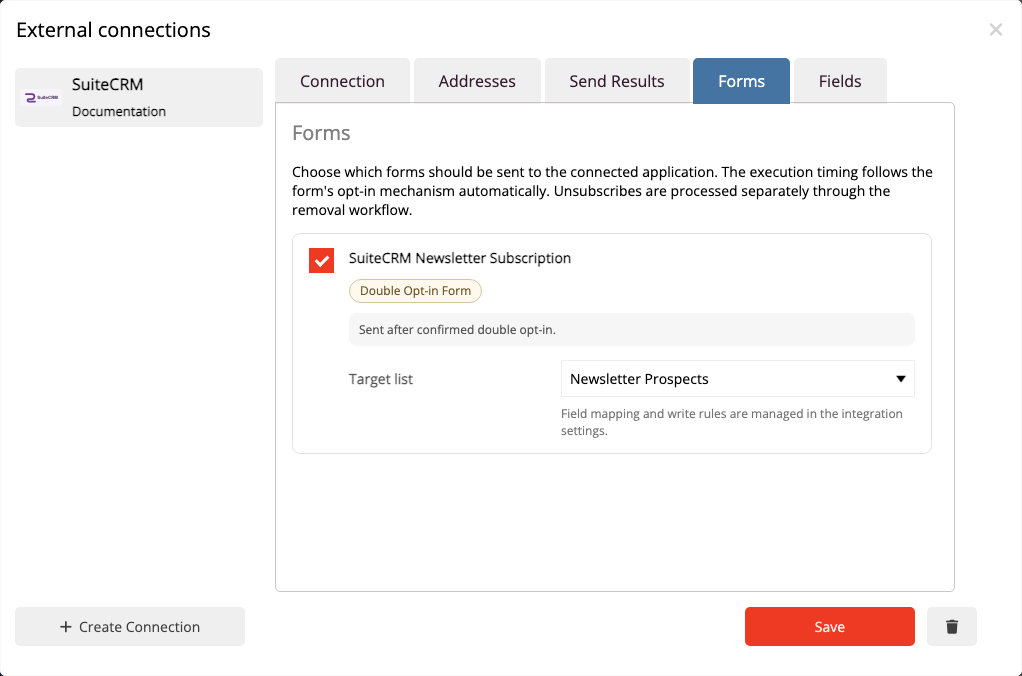Click the trash delete connection icon

(x=952, y=626)
